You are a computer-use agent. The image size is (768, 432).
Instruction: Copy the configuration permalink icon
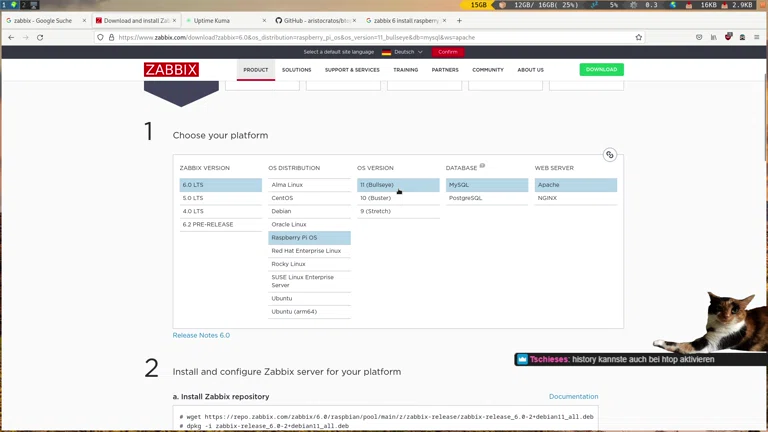point(609,155)
